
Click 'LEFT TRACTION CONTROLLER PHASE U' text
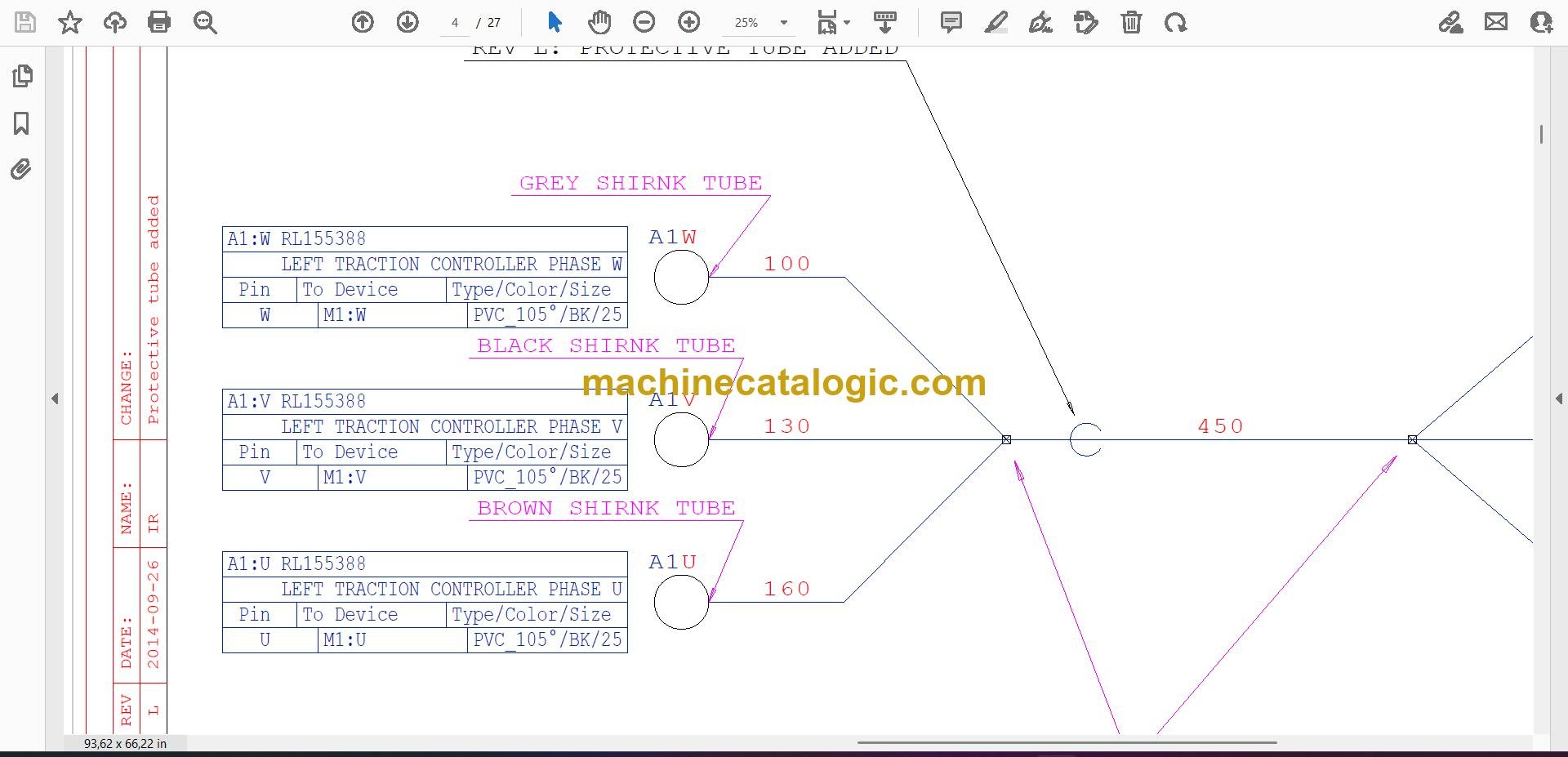[x=452, y=589]
